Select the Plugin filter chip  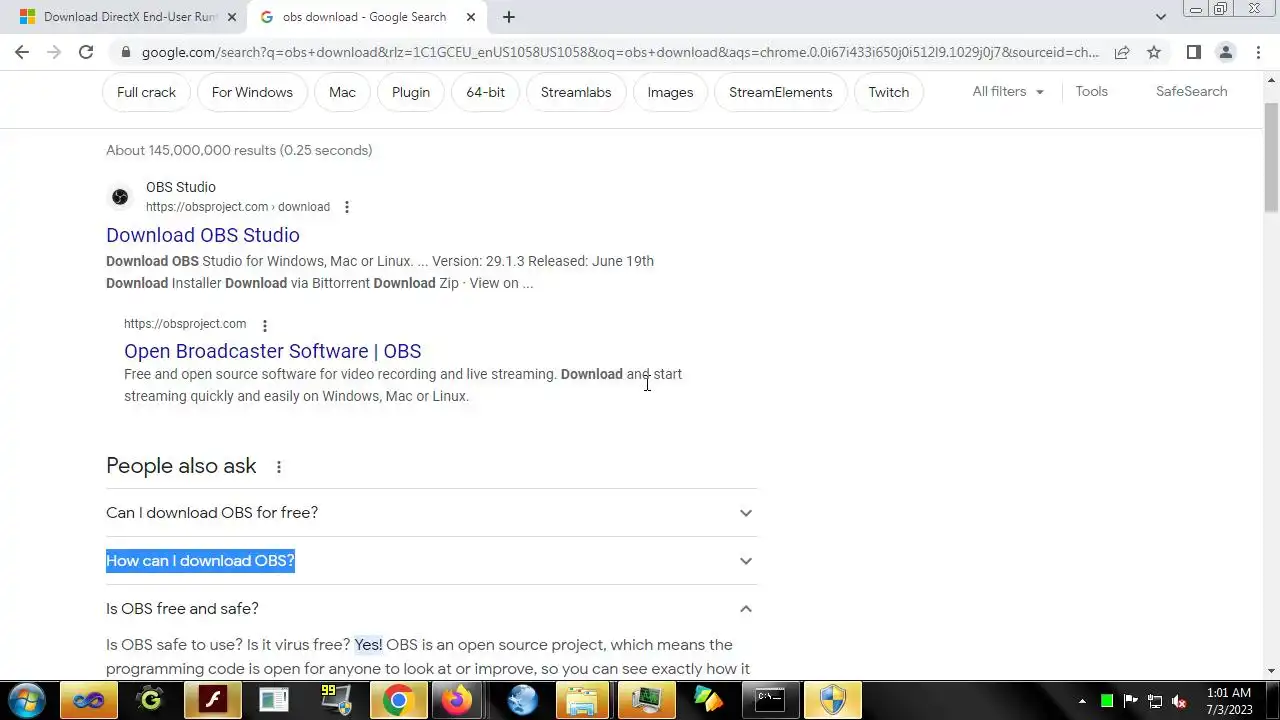tap(411, 92)
